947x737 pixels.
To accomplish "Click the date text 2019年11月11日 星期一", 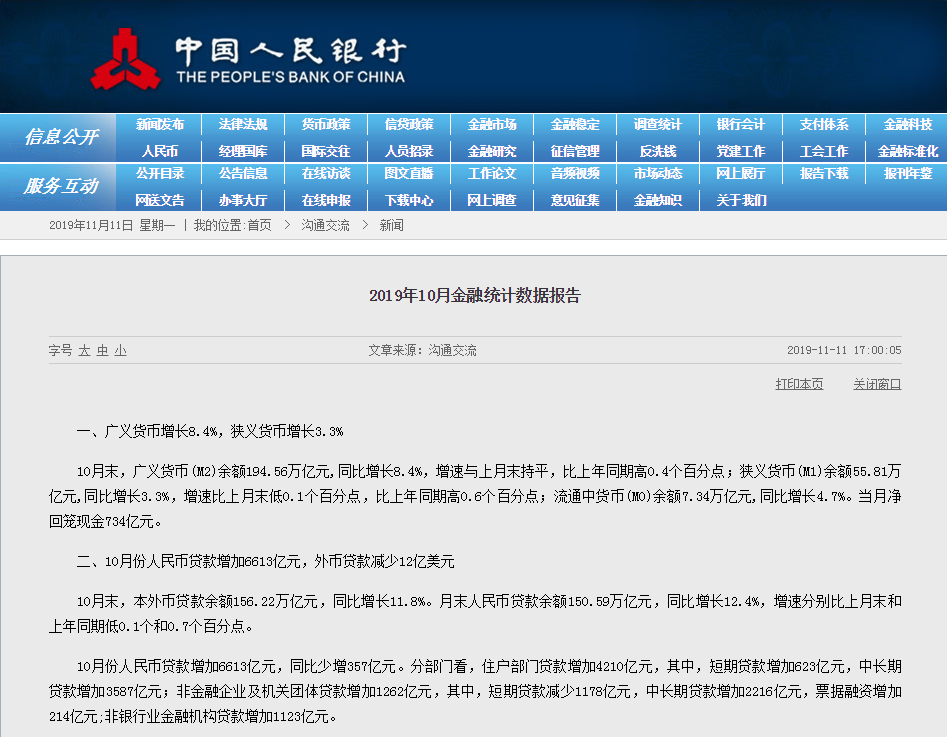I will pyautogui.click(x=112, y=225).
